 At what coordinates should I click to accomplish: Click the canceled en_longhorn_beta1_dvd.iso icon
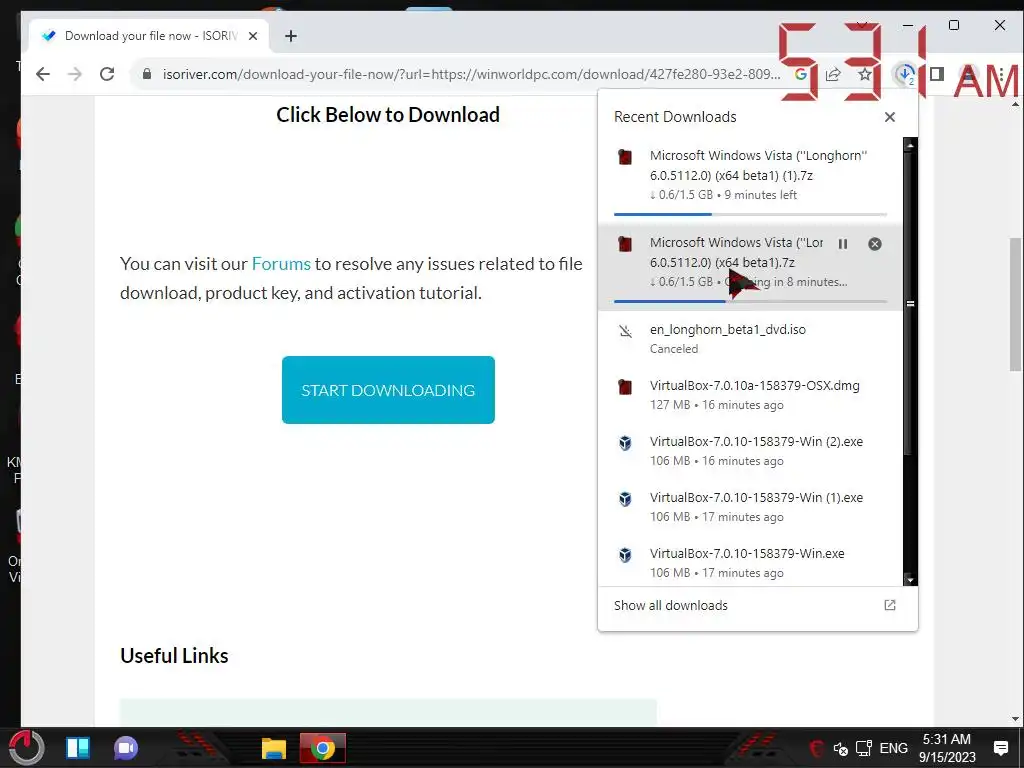click(625, 331)
